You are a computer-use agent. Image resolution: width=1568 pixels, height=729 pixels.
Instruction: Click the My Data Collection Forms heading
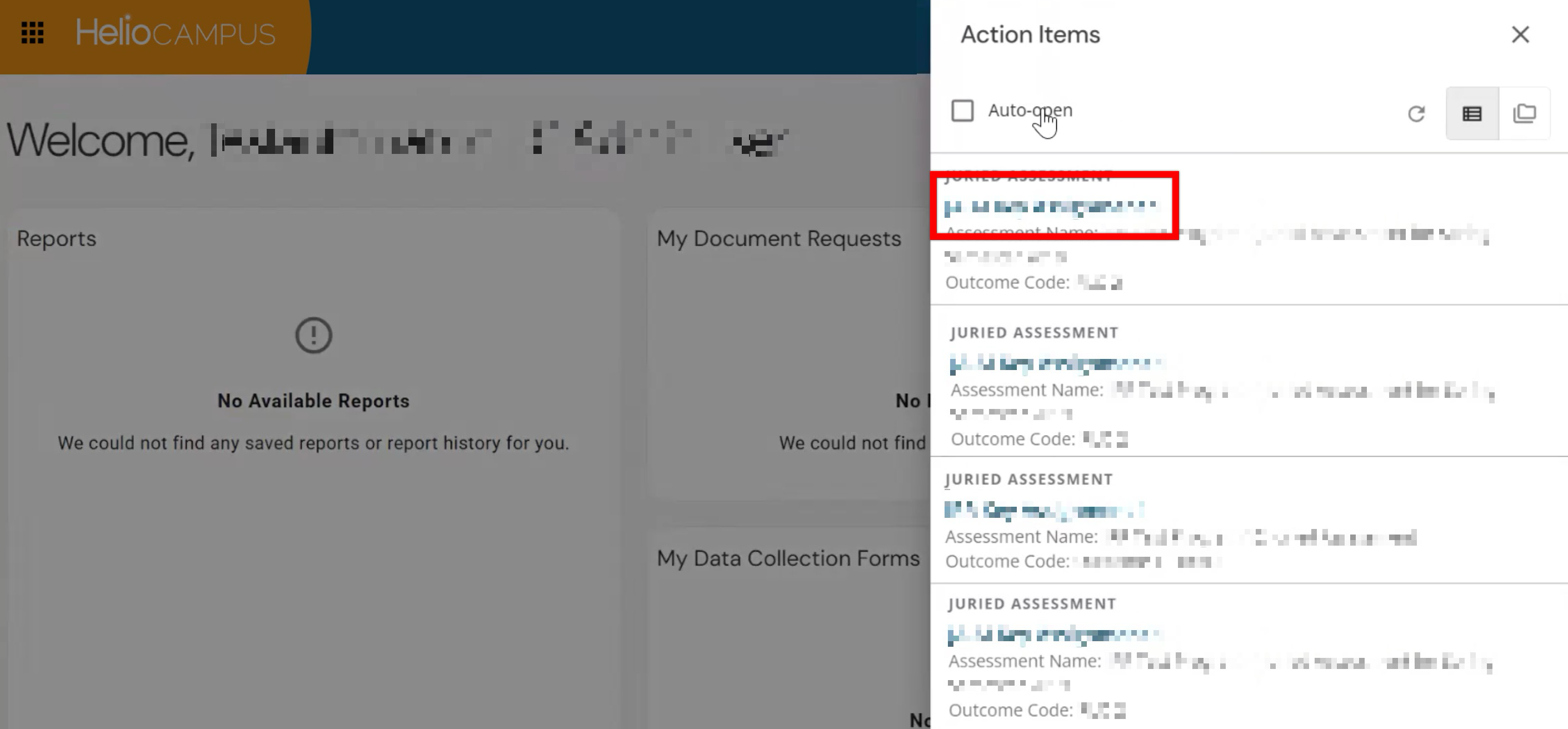pos(788,558)
